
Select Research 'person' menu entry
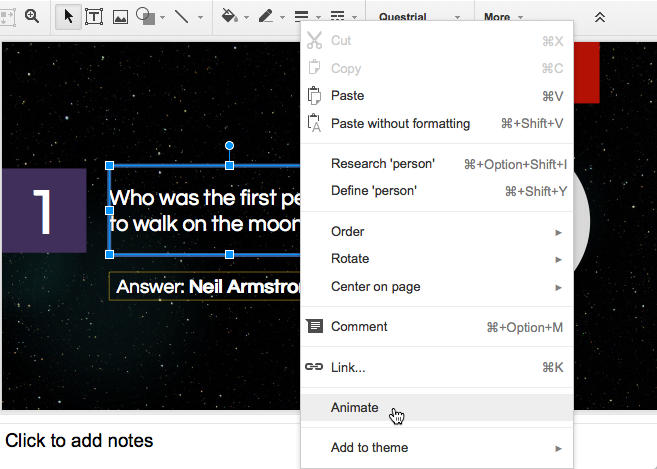(437, 163)
